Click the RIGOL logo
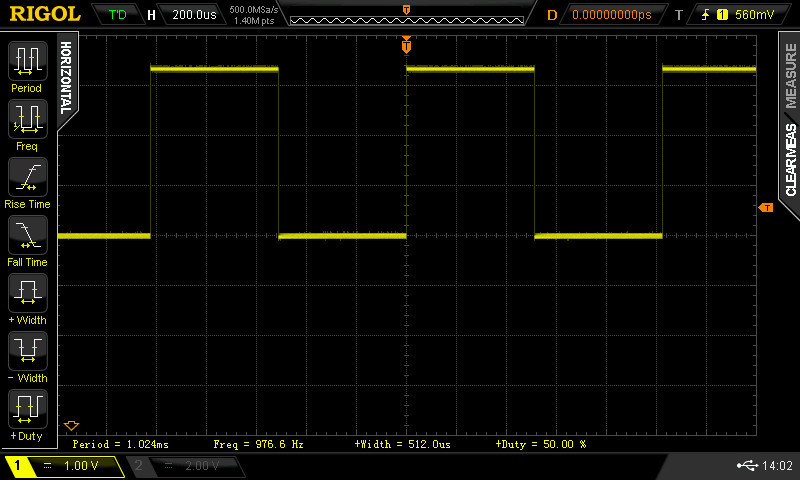 (45, 15)
